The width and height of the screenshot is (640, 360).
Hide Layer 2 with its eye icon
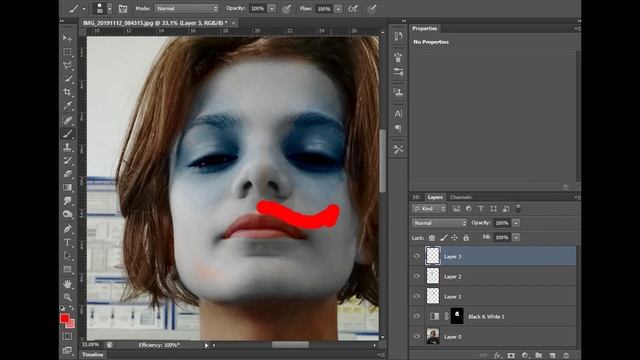tap(416, 276)
